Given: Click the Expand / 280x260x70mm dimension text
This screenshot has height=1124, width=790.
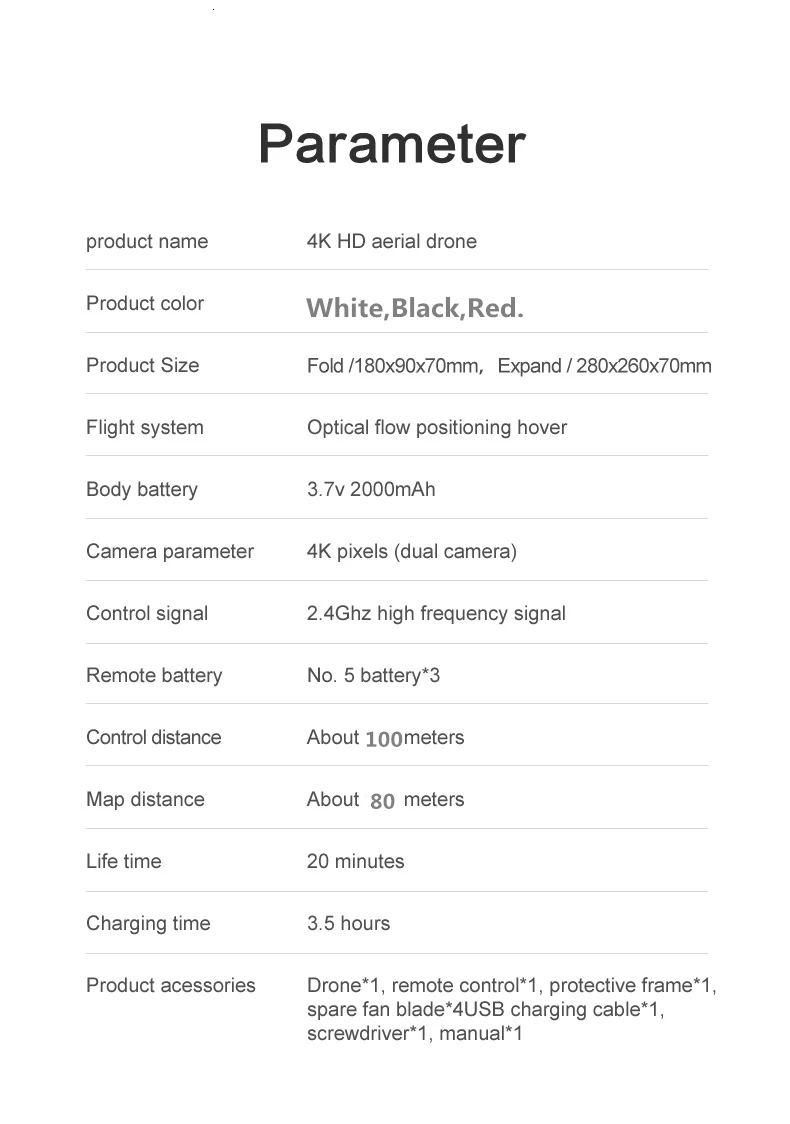Looking at the screenshot, I should click(x=604, y=366).
